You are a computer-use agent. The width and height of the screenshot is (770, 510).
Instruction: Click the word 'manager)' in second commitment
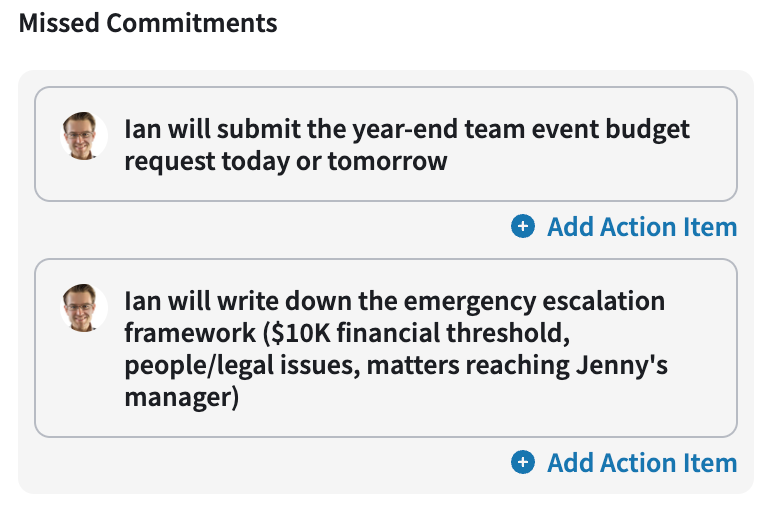pos(182,397)
